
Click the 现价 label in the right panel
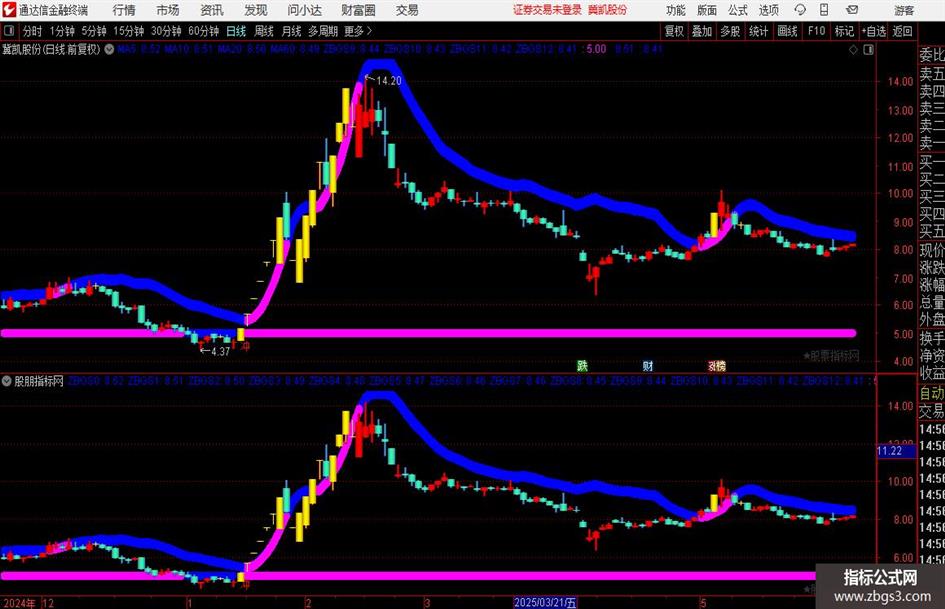[x=932, y=250]
